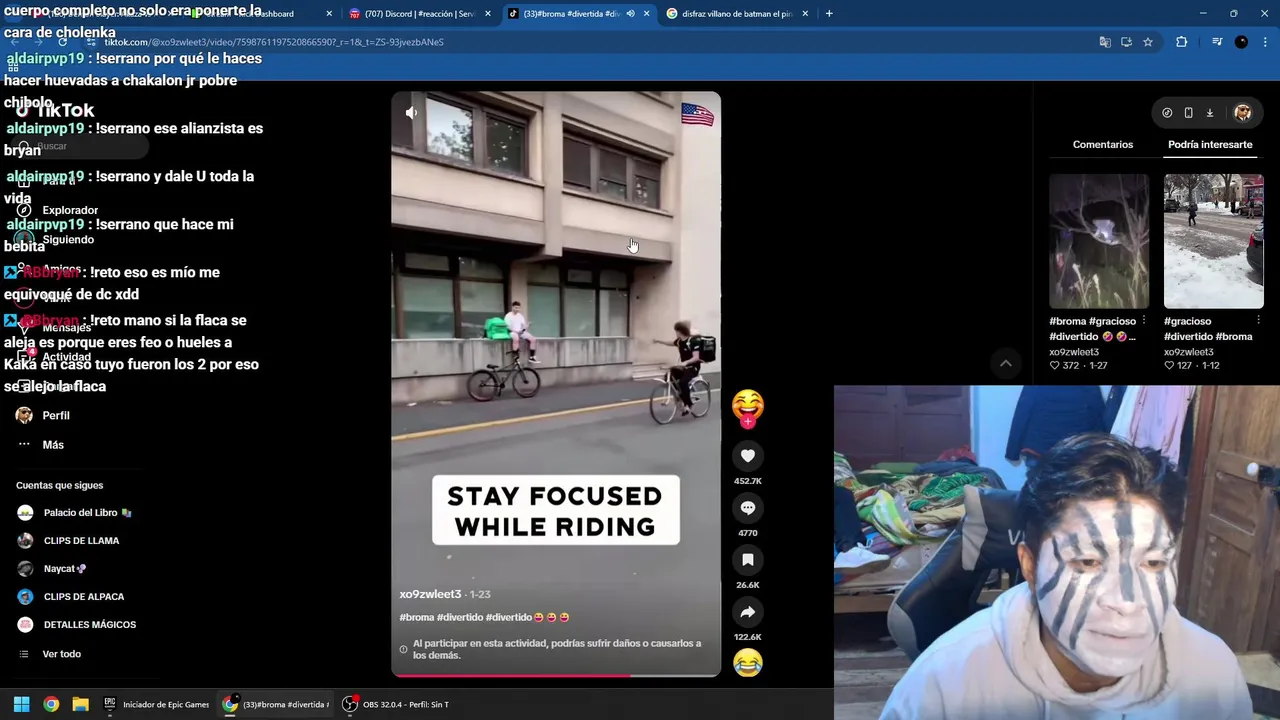Open Epic Games launcher taskbar item

click(x=156, y=704)
